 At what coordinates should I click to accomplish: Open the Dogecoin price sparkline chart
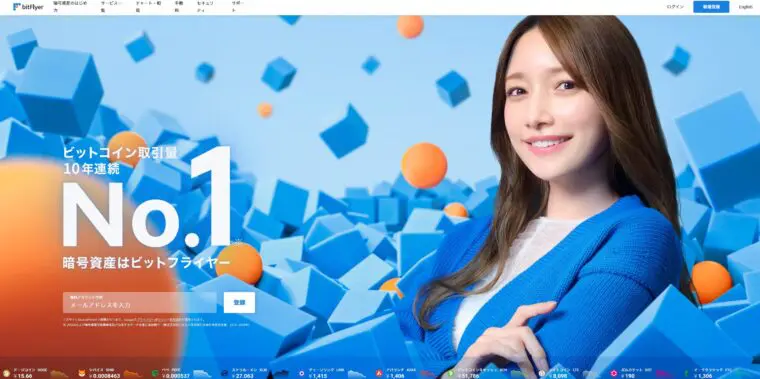pos(59,374)
